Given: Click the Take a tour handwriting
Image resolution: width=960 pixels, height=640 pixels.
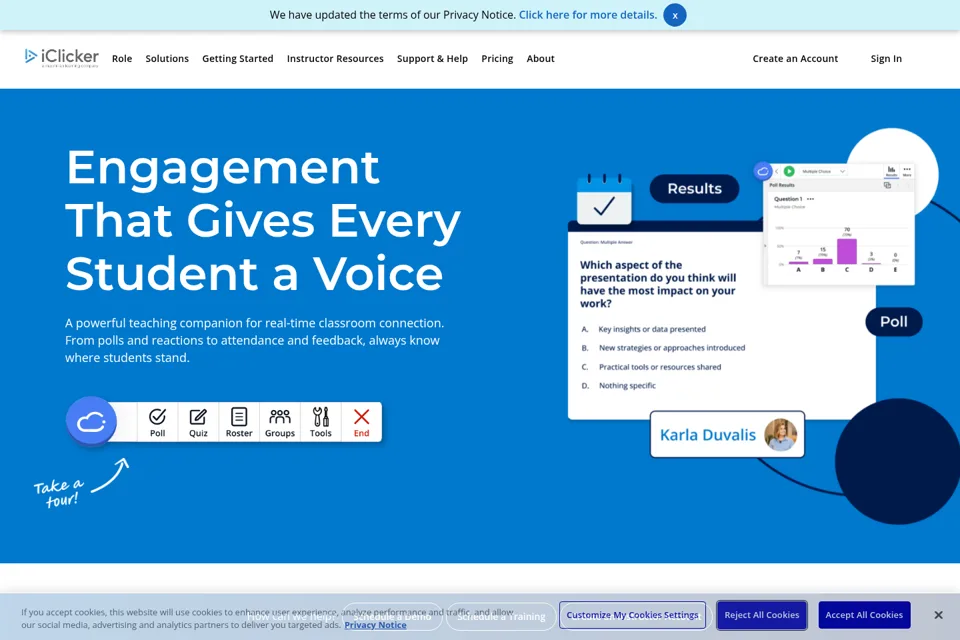Looking at the screenshot, I should pyautogui.click(x=59, y=493).
